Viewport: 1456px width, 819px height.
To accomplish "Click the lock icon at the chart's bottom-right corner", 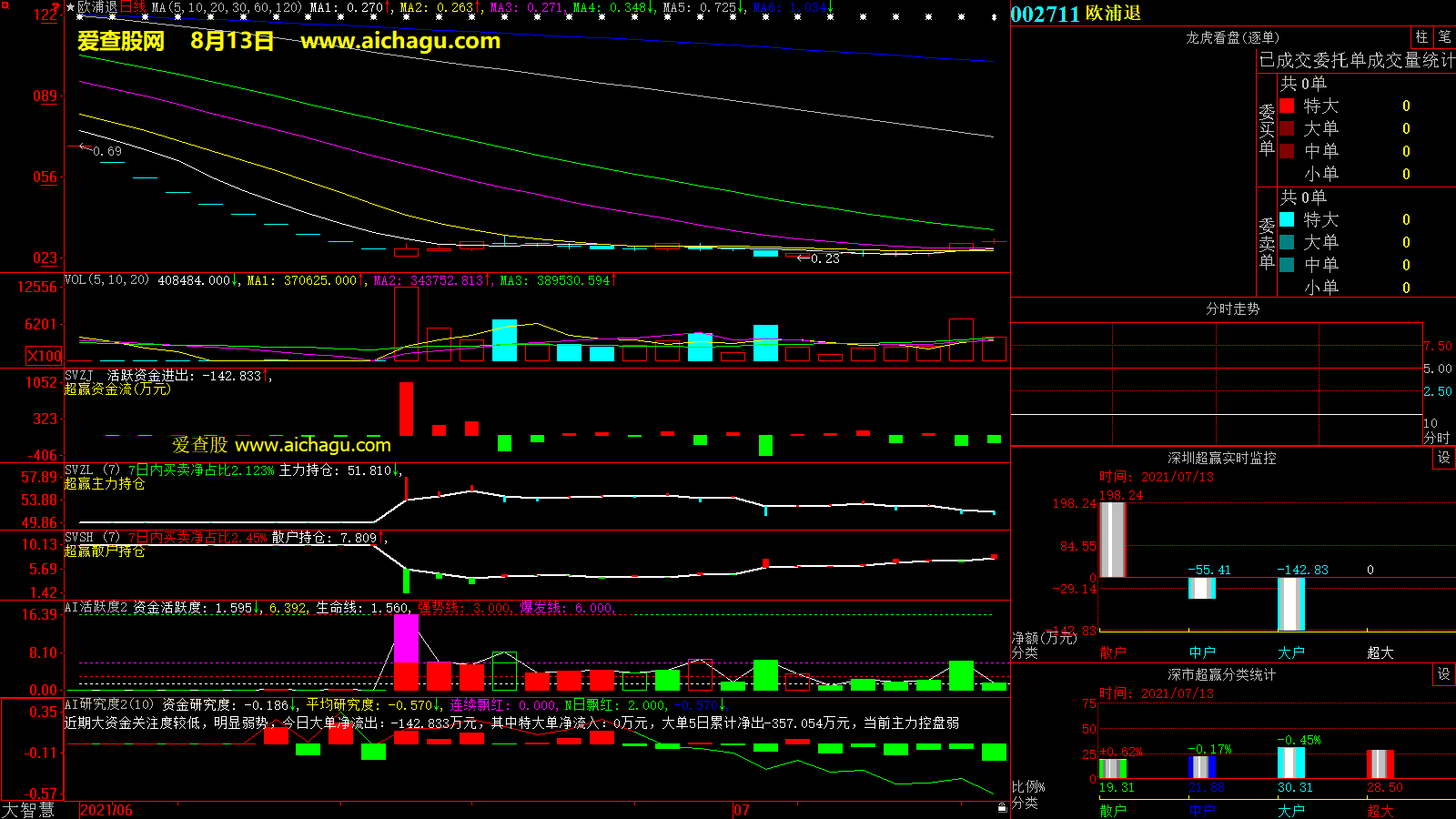I will click(1002, 807).
